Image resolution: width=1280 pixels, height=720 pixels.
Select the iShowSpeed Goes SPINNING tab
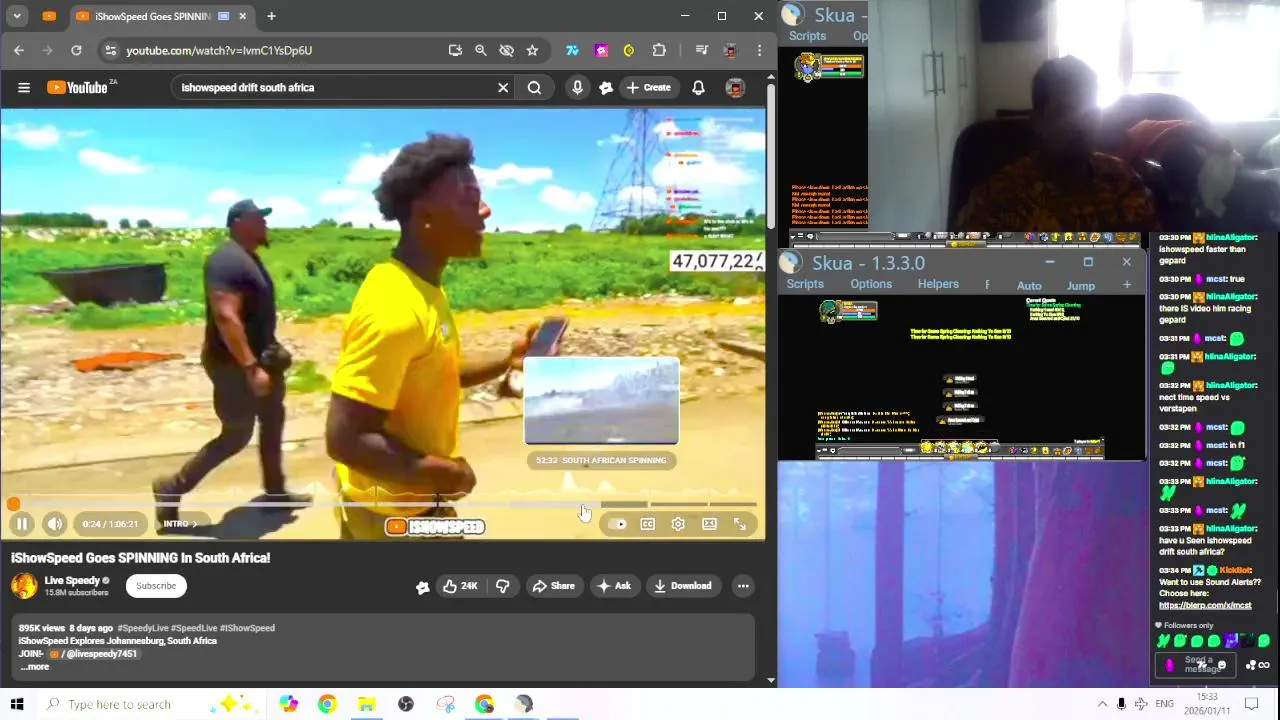152,16
